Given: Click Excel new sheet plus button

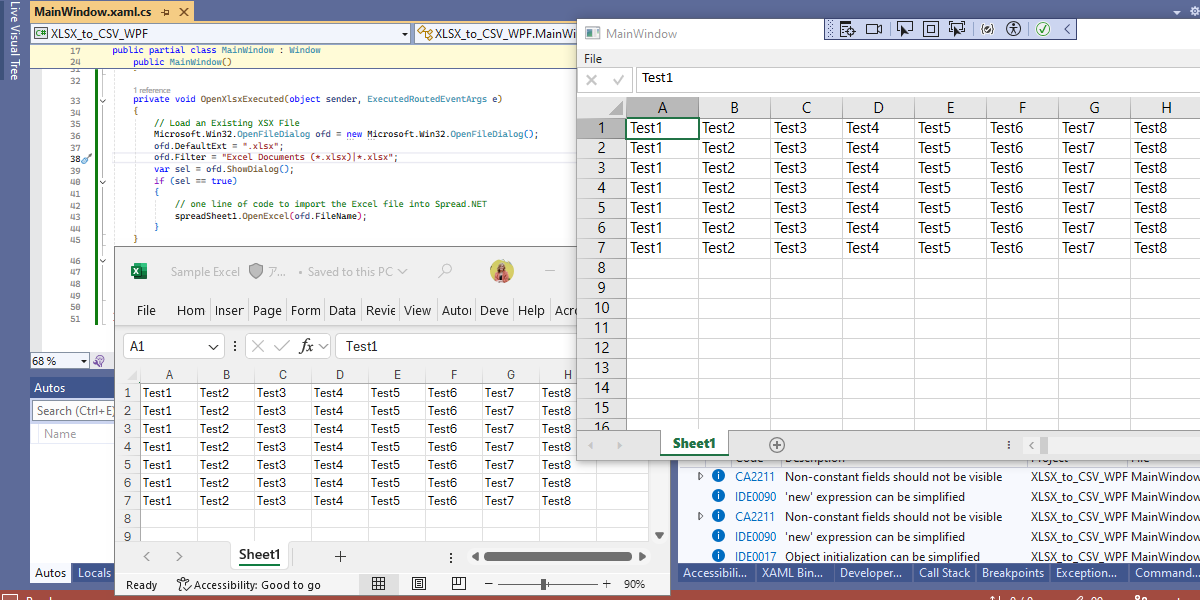Looking at the screenshot, I should coord(340,556).
